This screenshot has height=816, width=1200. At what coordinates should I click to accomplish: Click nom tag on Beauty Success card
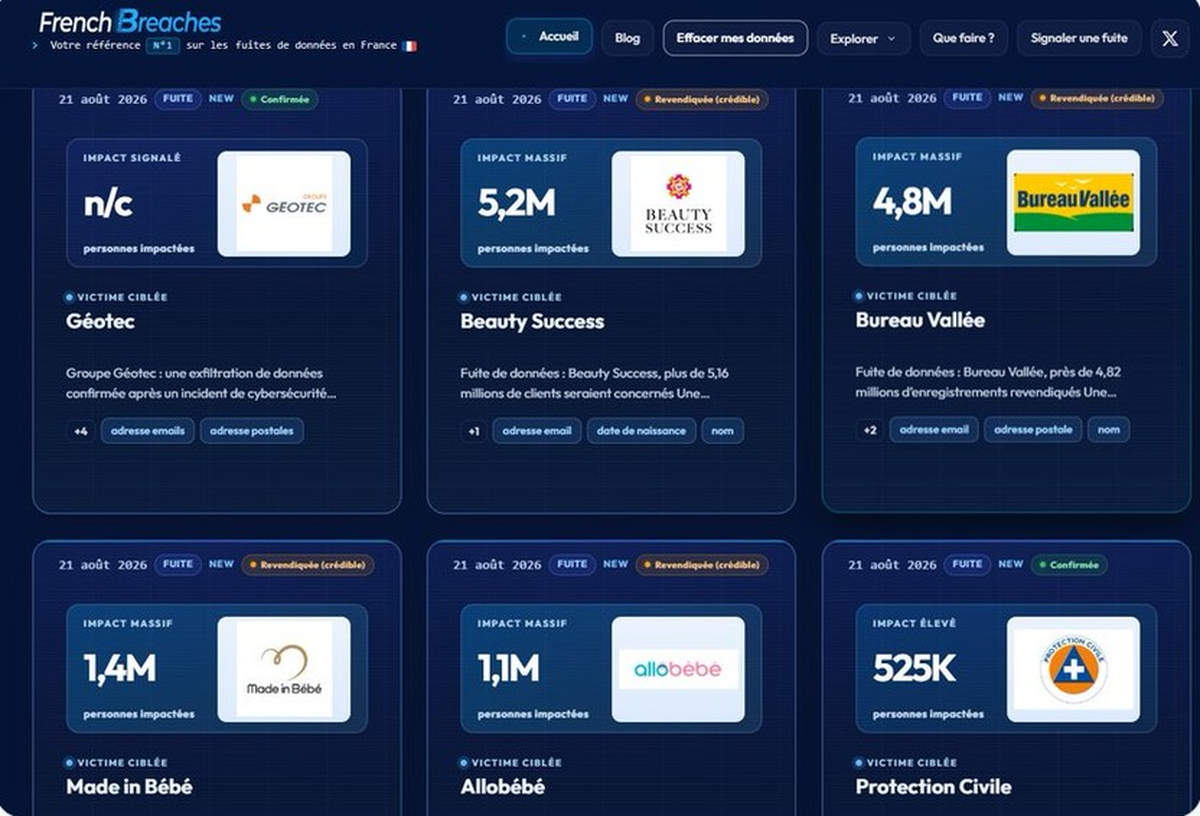(x=722, y=431)
